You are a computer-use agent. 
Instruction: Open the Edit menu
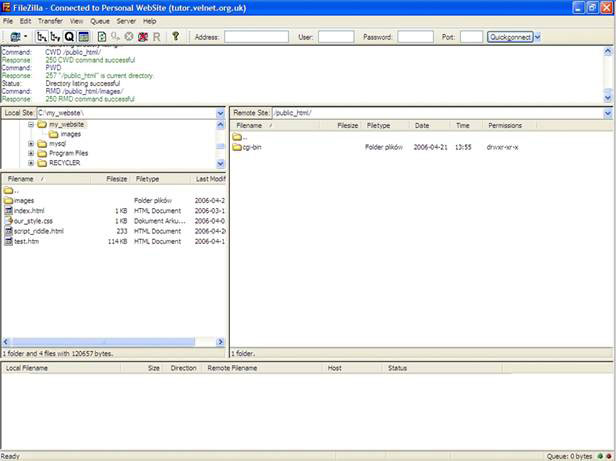(26, 21)
